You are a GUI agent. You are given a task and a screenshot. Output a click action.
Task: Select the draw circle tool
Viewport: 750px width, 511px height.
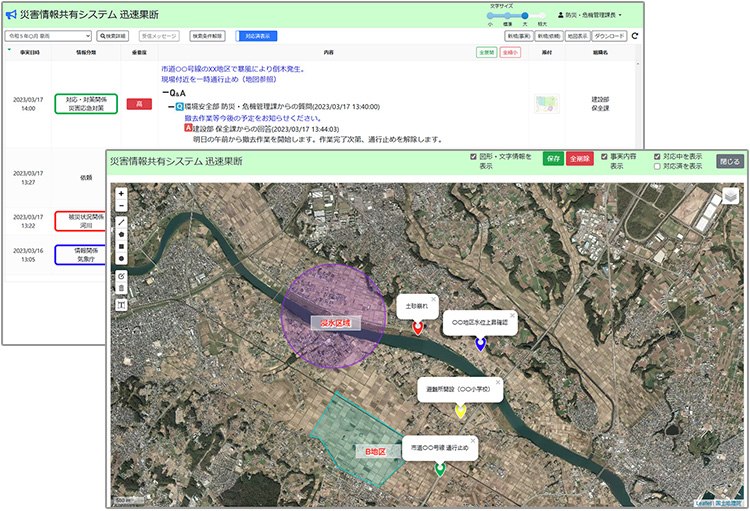[x=122, y=258]
